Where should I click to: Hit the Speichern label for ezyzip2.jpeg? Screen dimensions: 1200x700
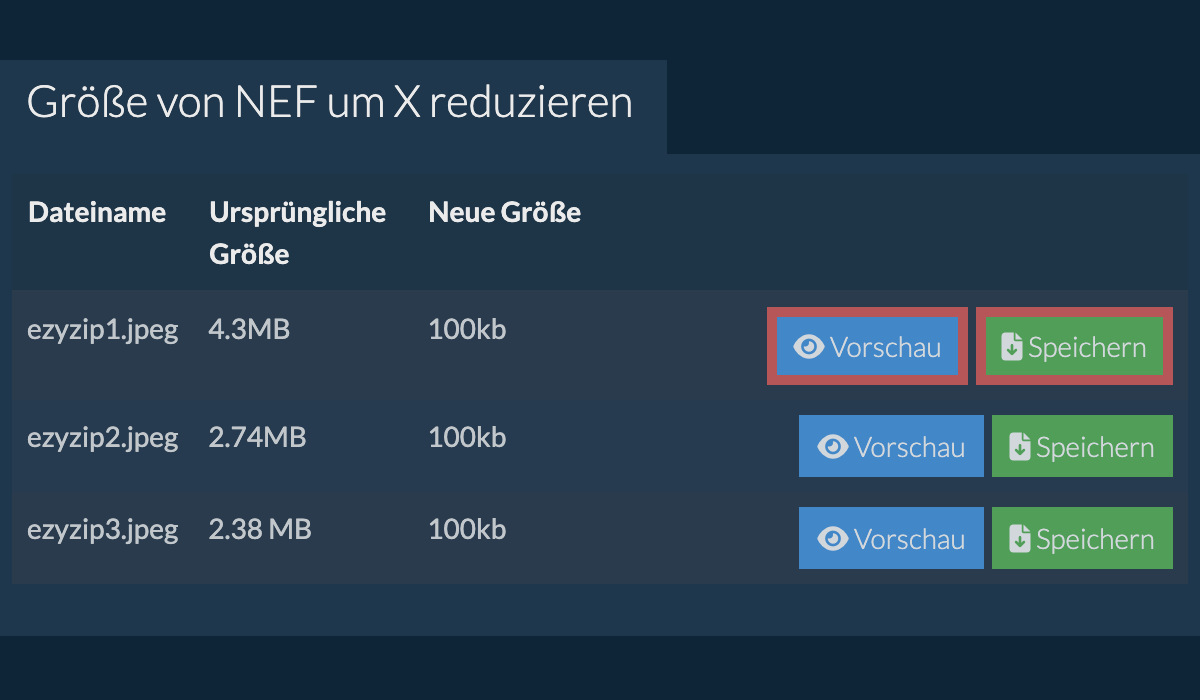1095,447
